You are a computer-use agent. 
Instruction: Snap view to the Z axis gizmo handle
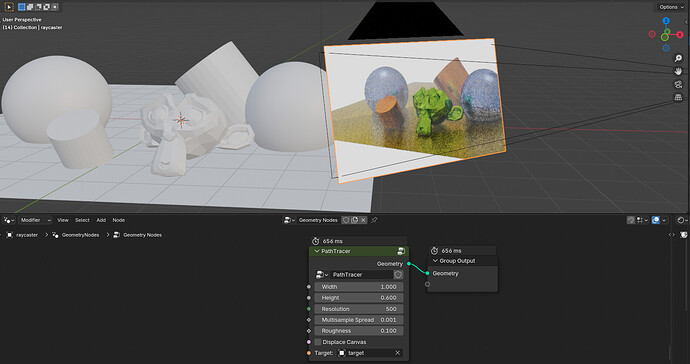pyautogui.click(x=666, y=21)
